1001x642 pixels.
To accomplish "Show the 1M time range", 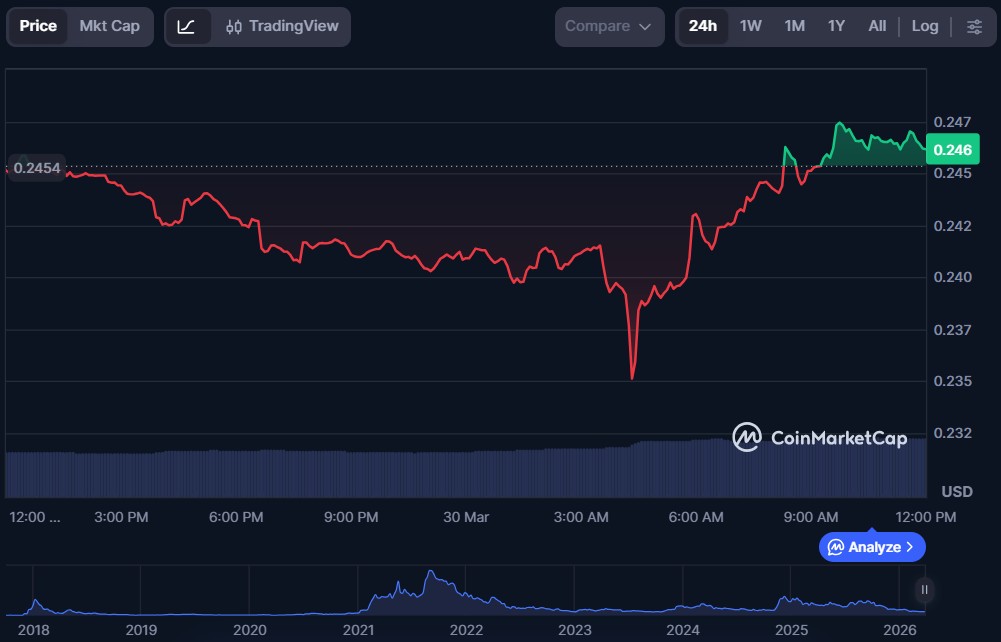I will 795,26.
